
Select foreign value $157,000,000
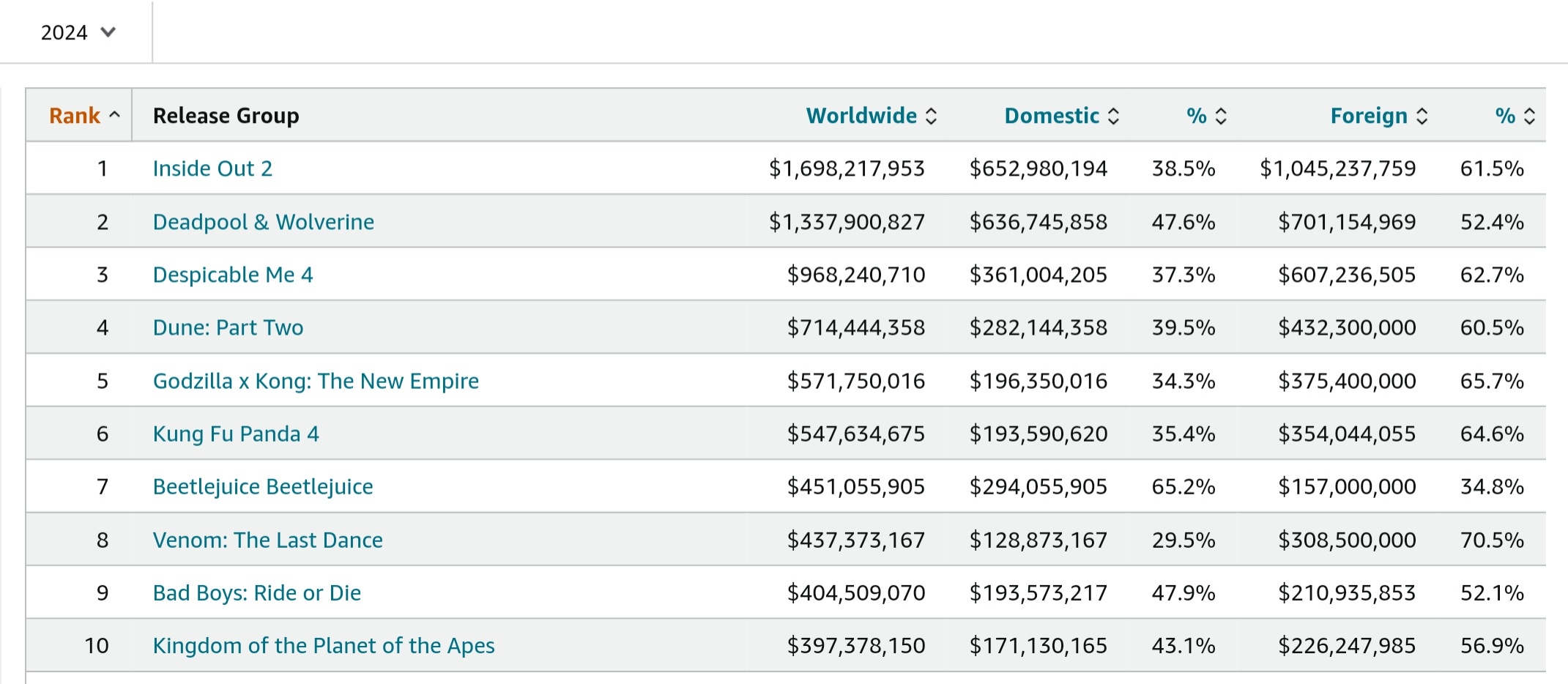pos(1347,486)
